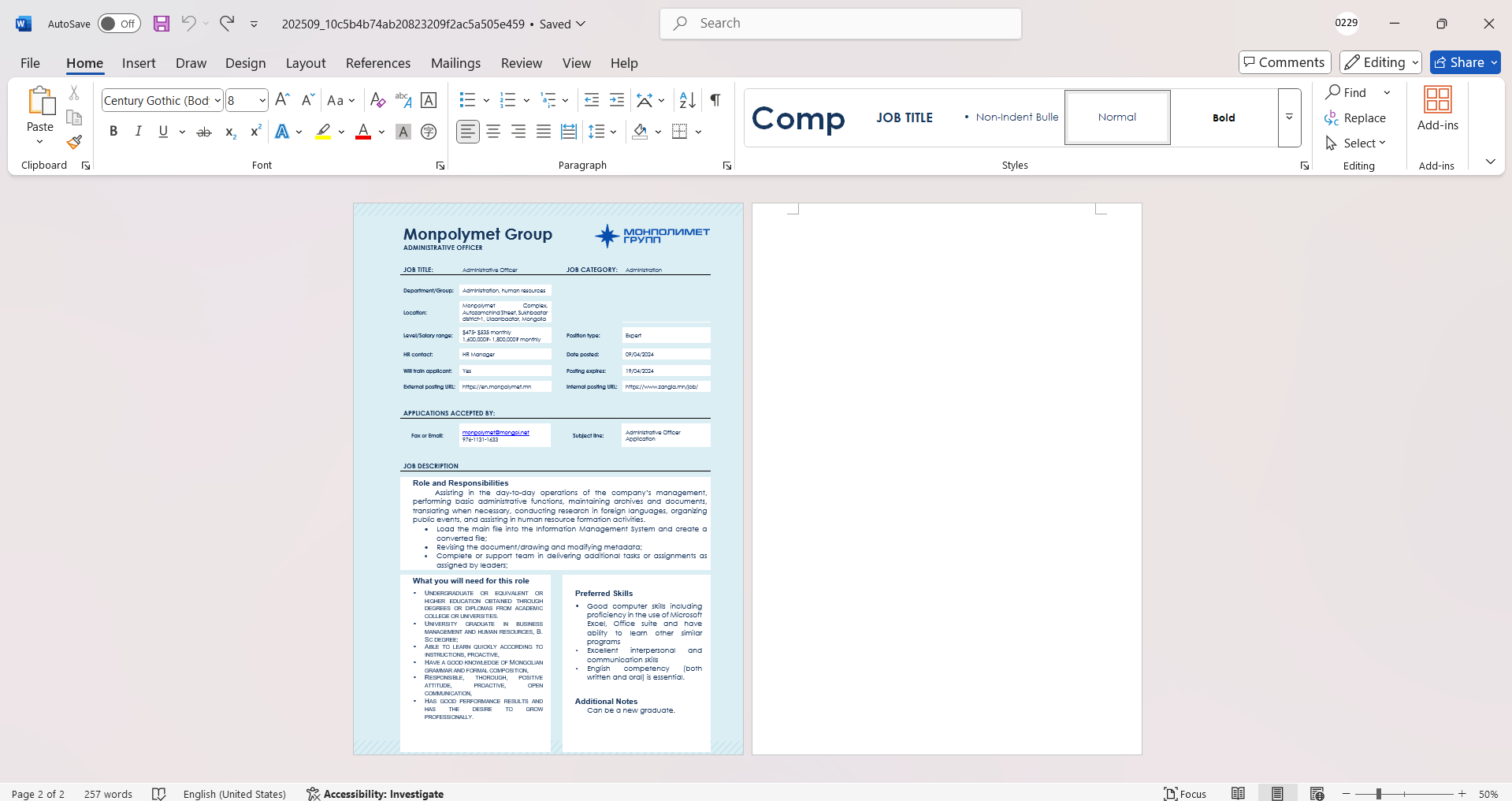Toggle AutoSave switch

(119, 24)
